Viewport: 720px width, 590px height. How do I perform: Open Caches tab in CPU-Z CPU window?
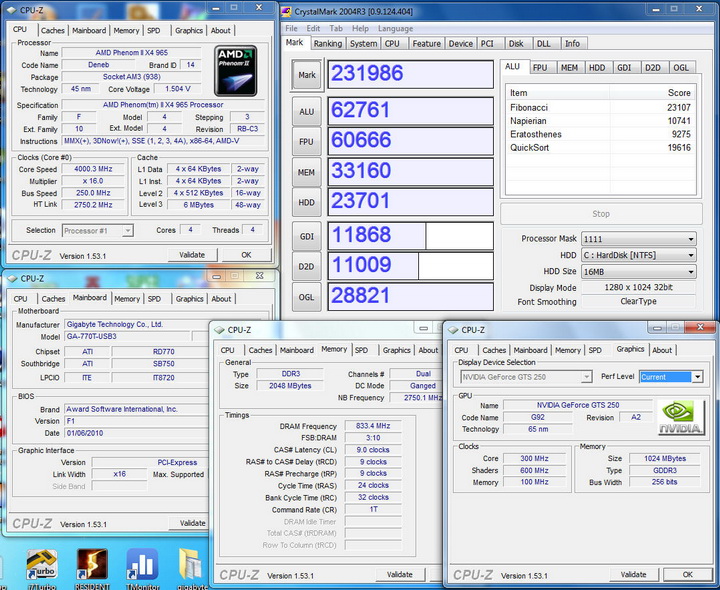[x=53, y=30]
